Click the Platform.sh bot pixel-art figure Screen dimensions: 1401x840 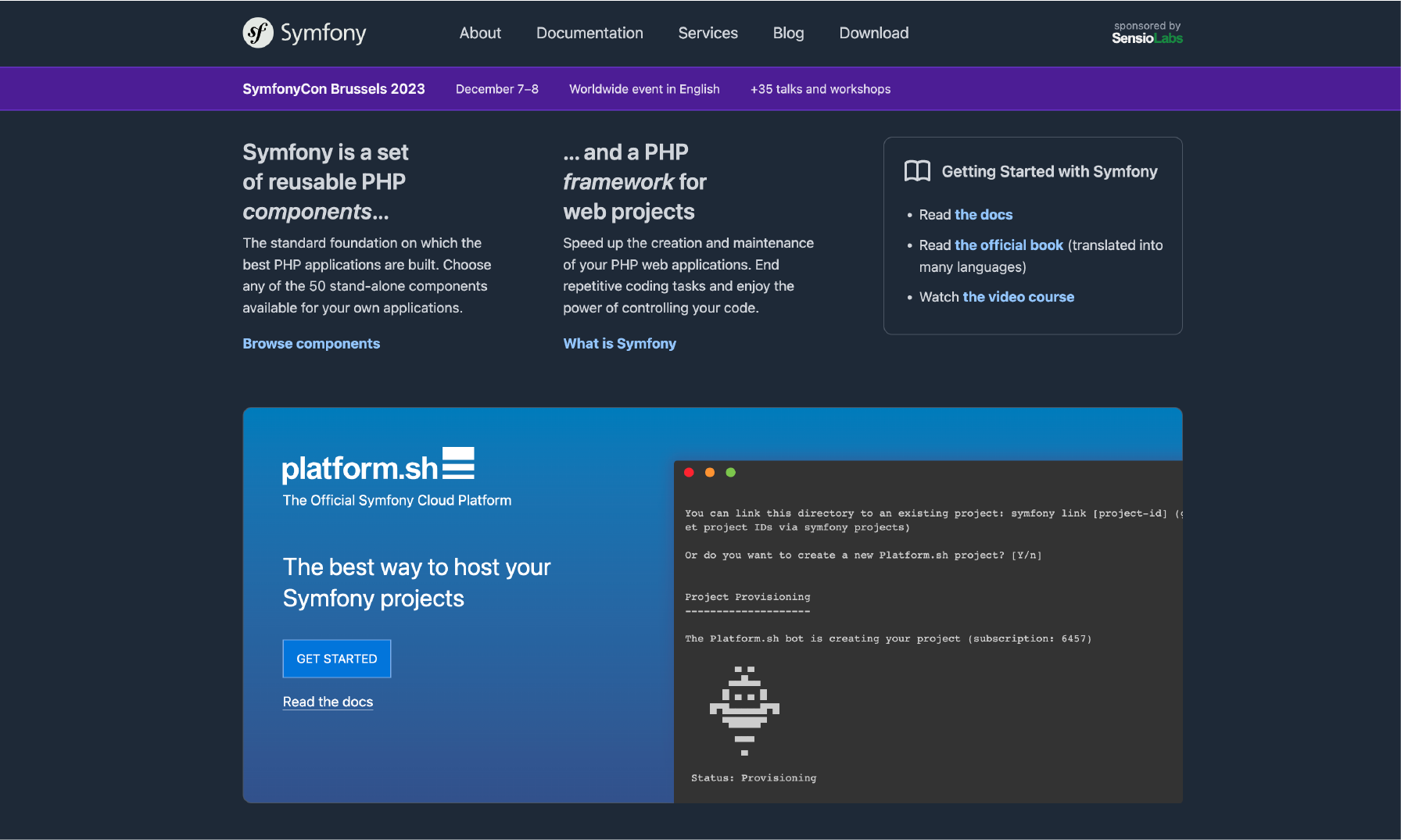pyautogui.click(x=744, y=710)
